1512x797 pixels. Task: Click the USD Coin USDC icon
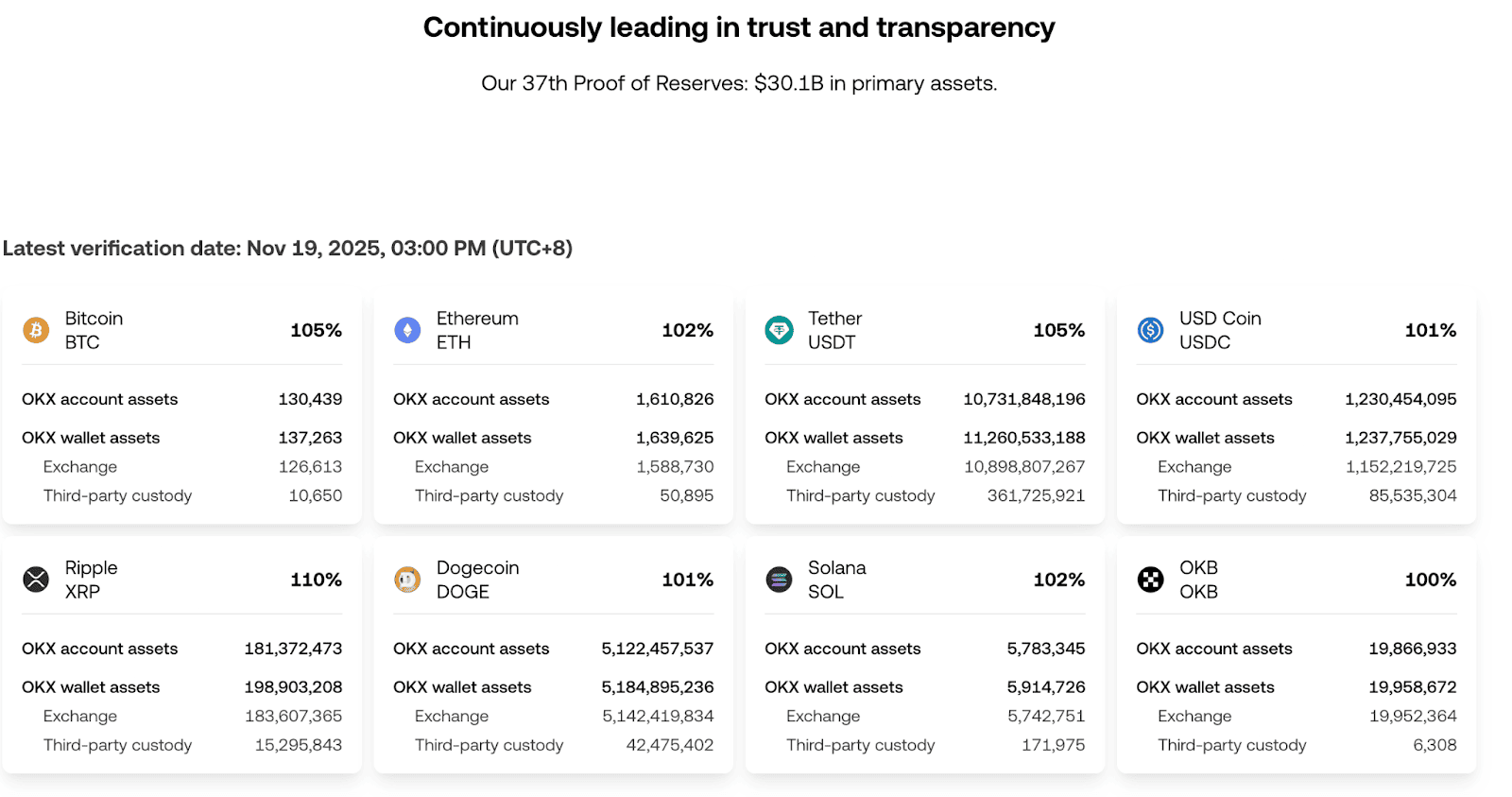tap(1150, 330)
